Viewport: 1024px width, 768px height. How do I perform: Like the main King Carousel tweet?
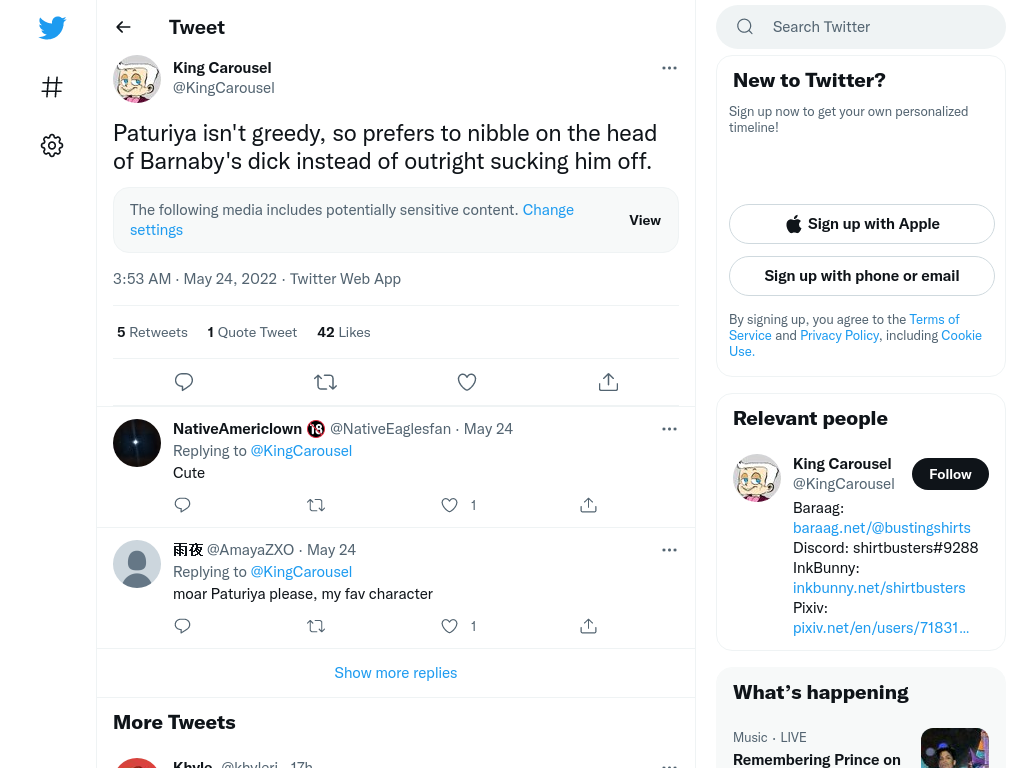click(x=466, y=381)
